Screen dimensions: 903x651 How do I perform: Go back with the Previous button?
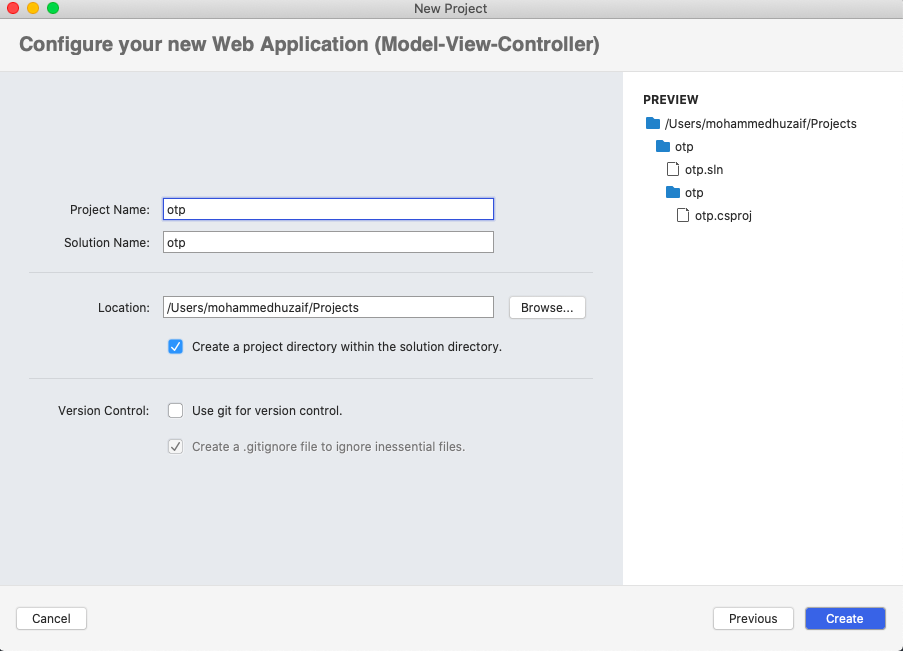click(752, 618)
